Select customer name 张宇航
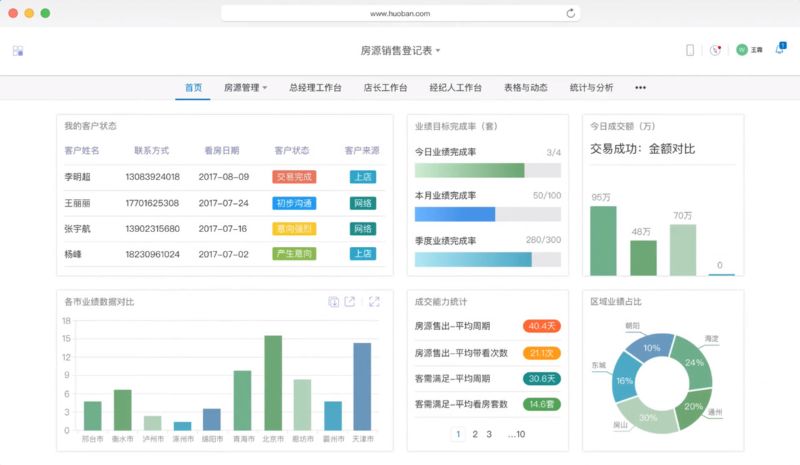Viewport: 800px width, 465px height. point(77,229)
